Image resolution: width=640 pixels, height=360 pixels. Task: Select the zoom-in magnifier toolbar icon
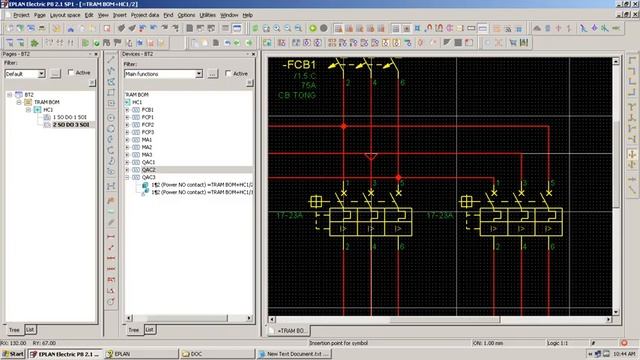click(277, 28)
